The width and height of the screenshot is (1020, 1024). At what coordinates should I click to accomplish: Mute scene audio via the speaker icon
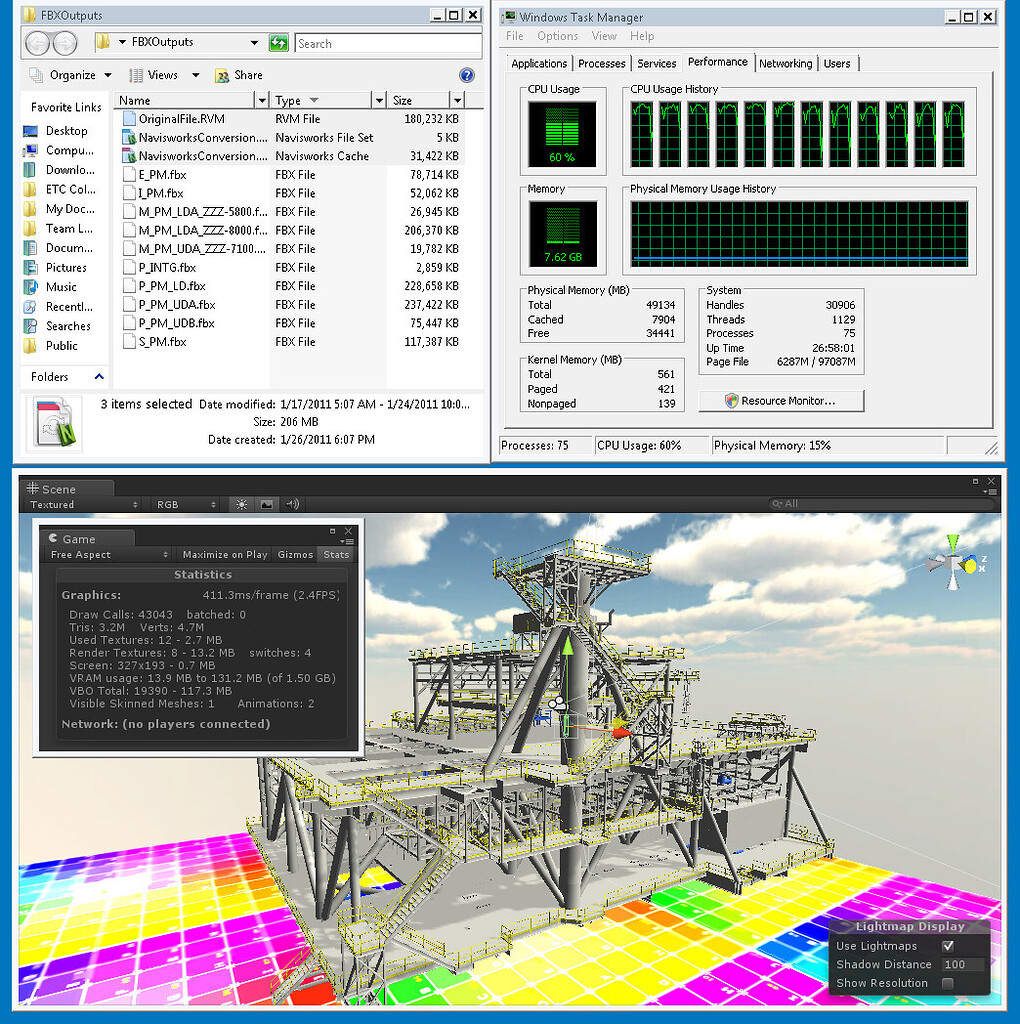(292, 505)
